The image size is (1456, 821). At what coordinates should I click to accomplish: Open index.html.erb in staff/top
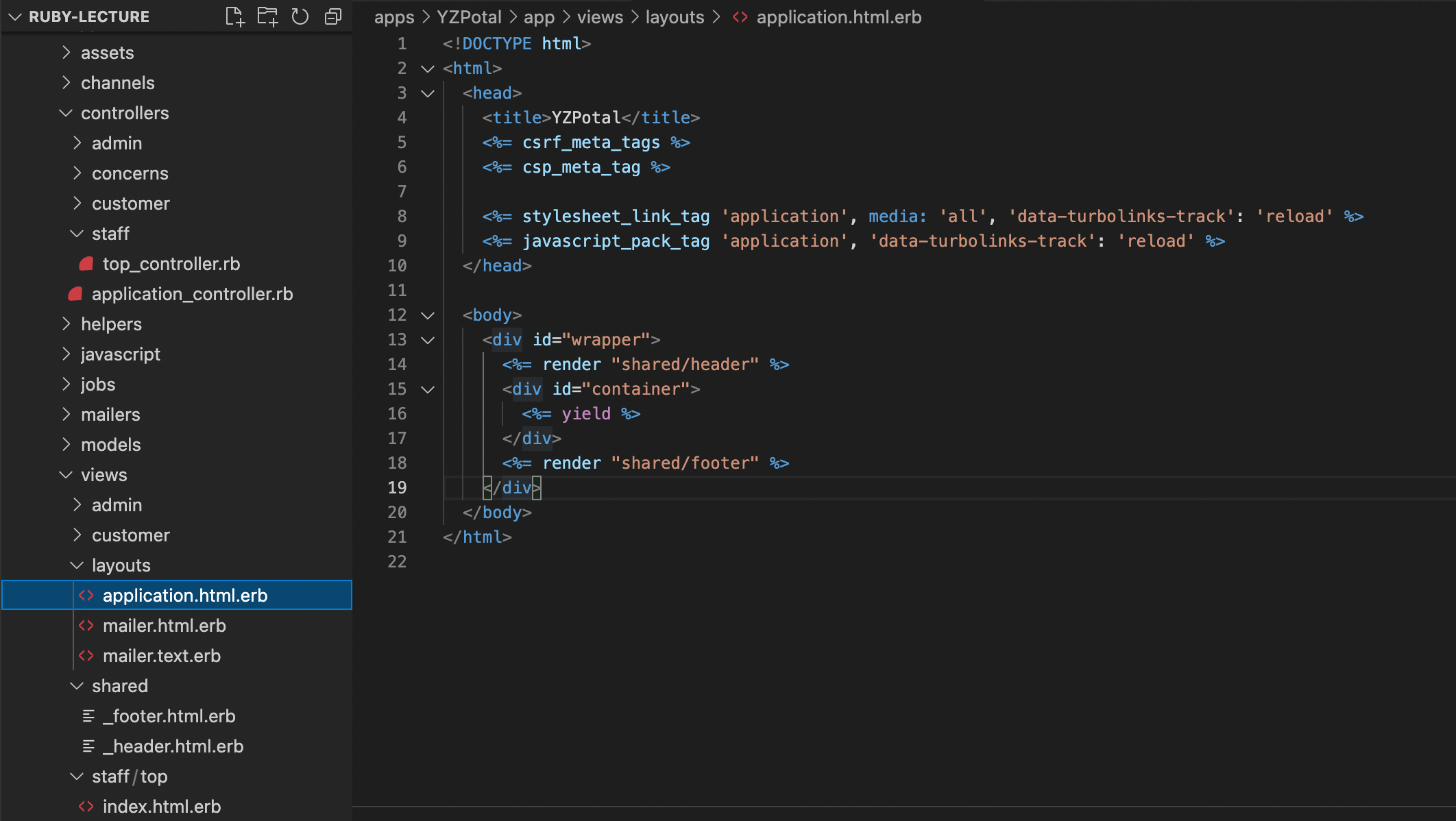(x=161, y=807)
